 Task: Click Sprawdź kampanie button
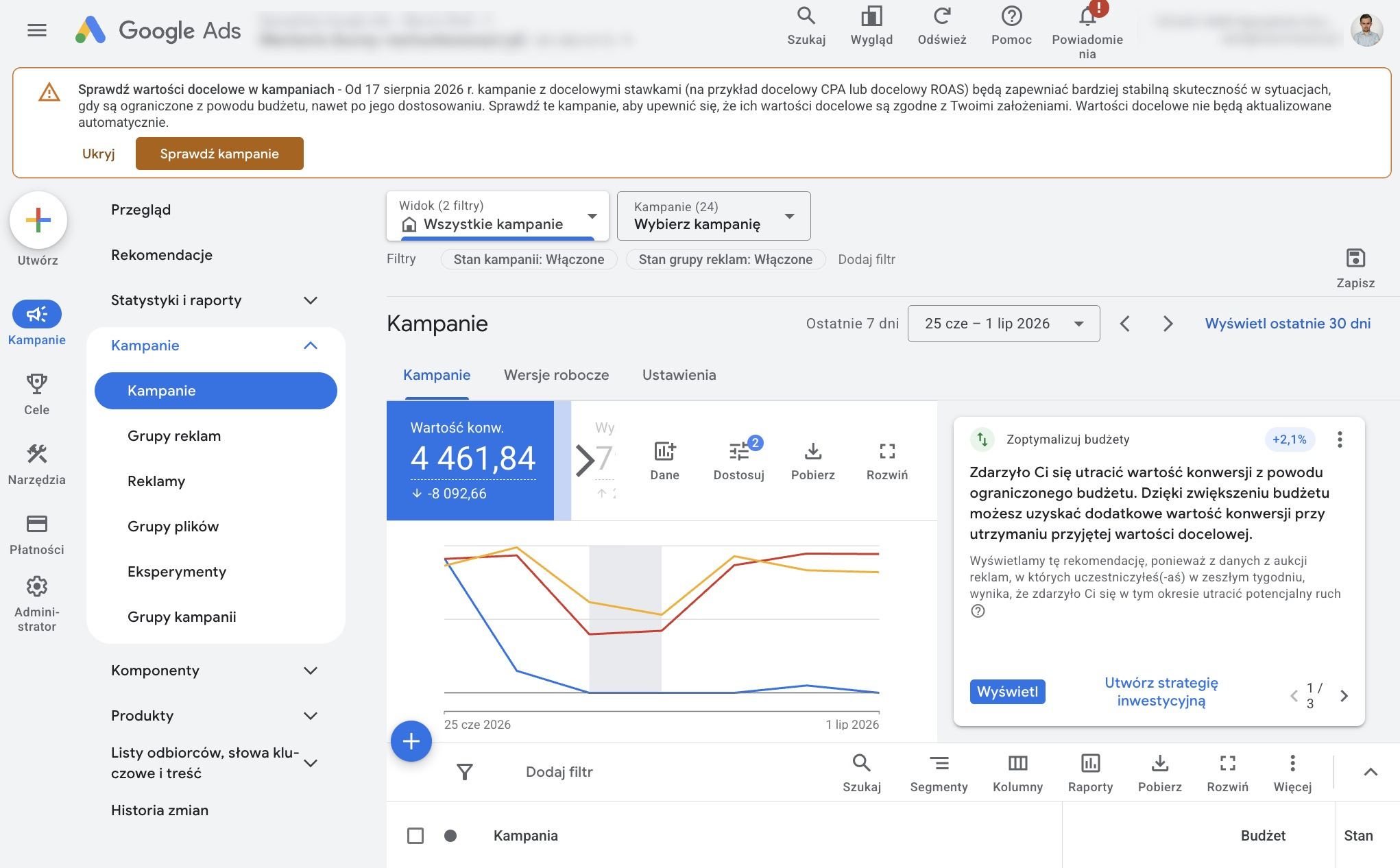click(x=219, y=154)
